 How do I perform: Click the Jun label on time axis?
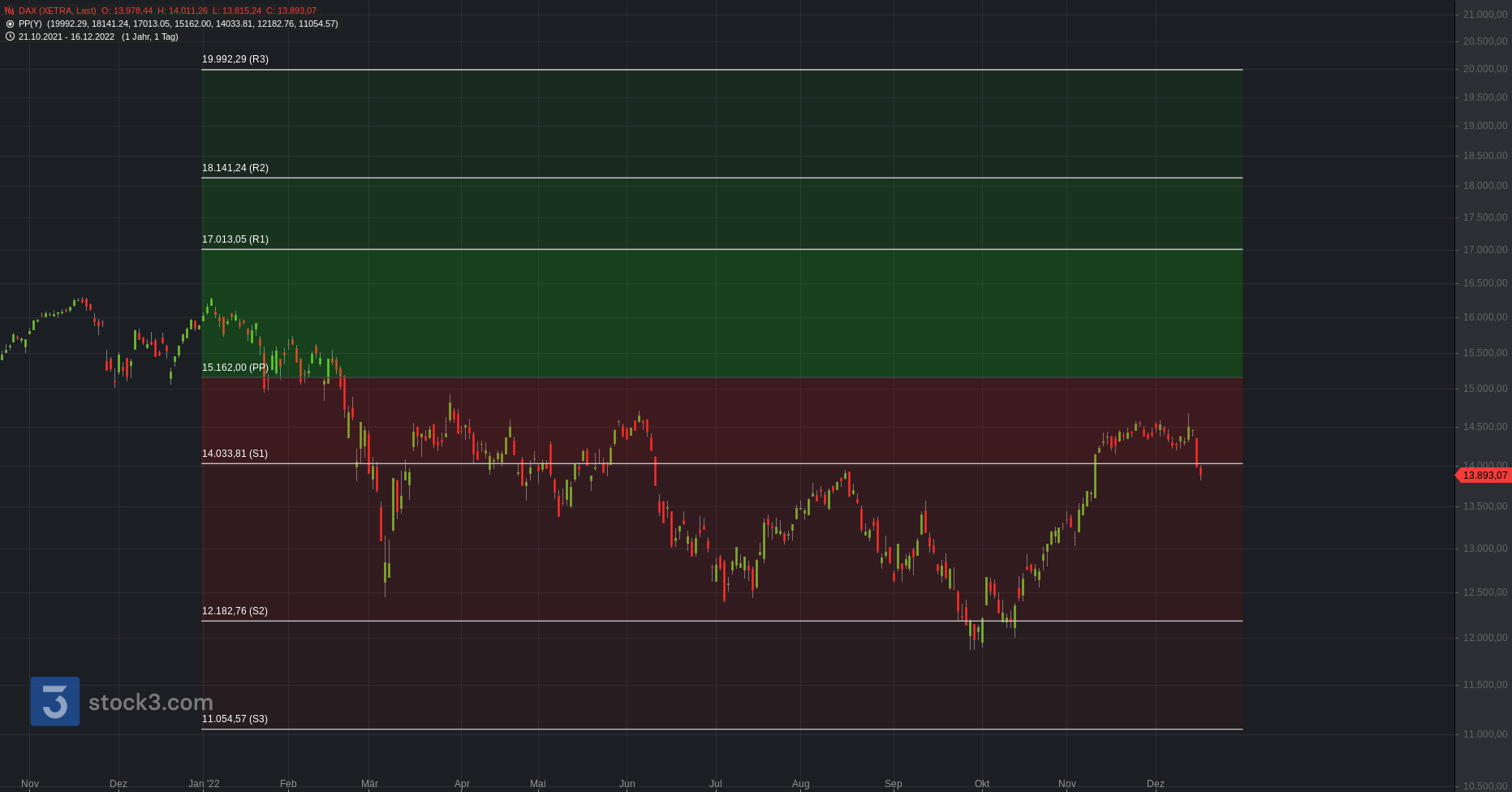[x=627, y=784]
